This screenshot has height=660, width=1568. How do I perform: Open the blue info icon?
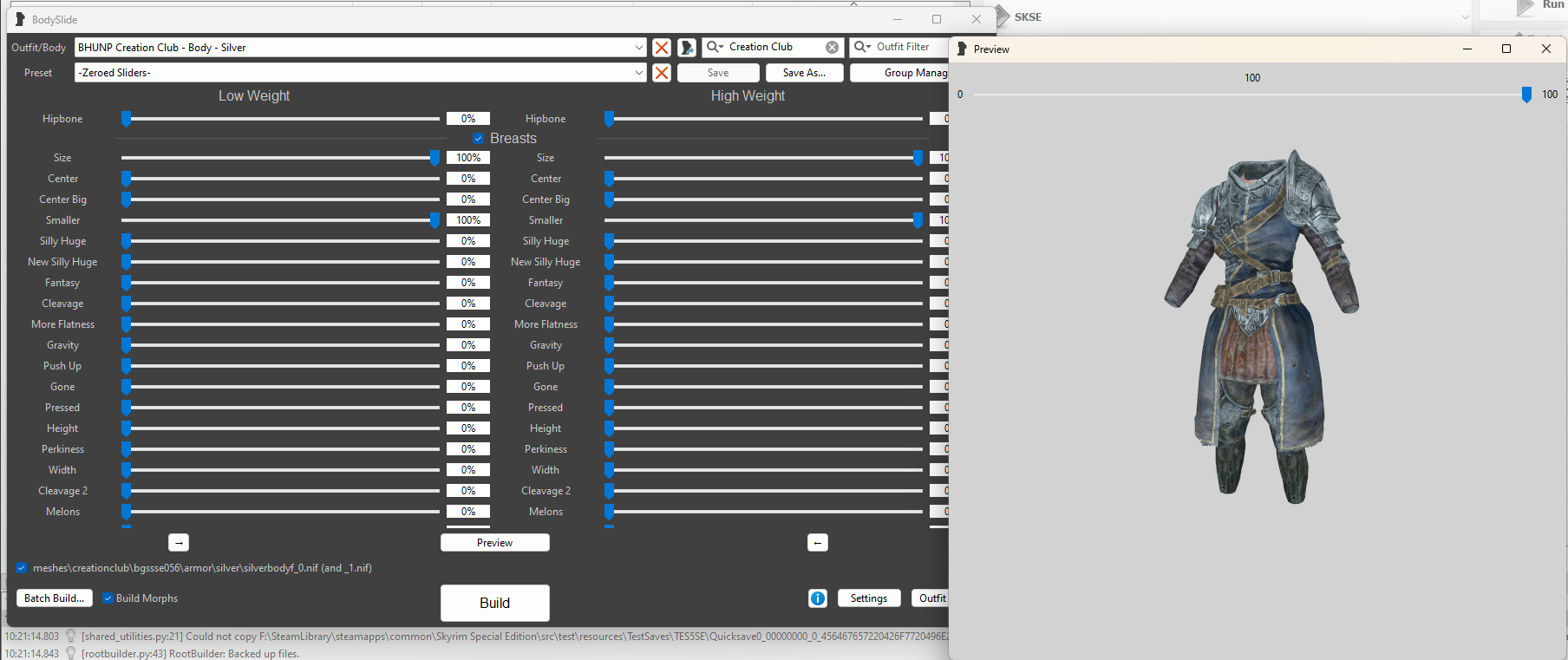pyautogui.click(x=817, y=598)
